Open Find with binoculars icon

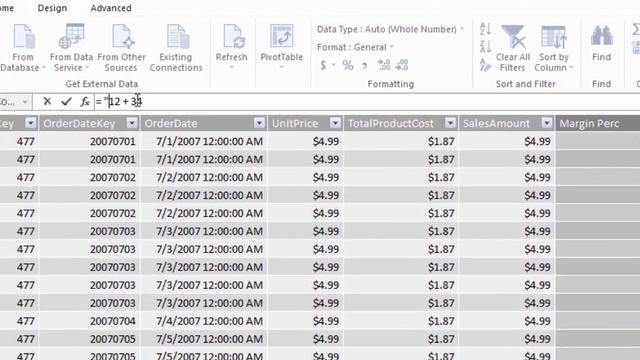(602, 36)
